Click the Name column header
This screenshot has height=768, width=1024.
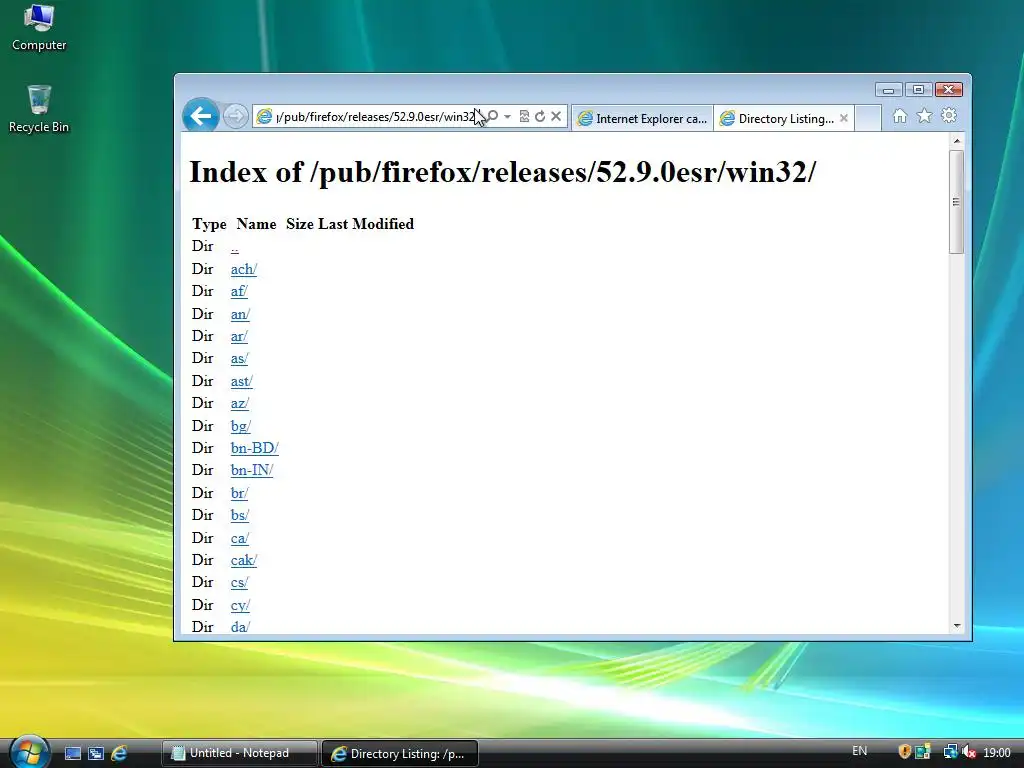tap(256, 224)
